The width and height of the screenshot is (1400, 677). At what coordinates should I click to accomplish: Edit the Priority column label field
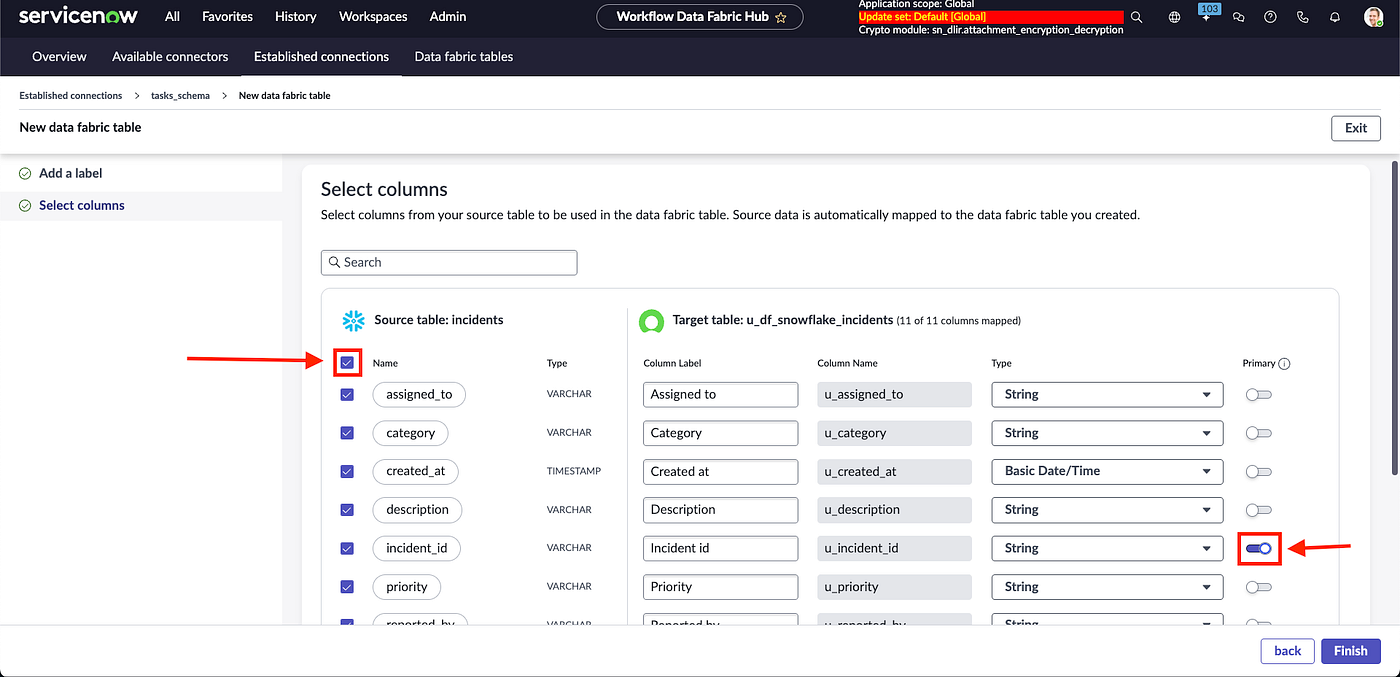(720, 587)
